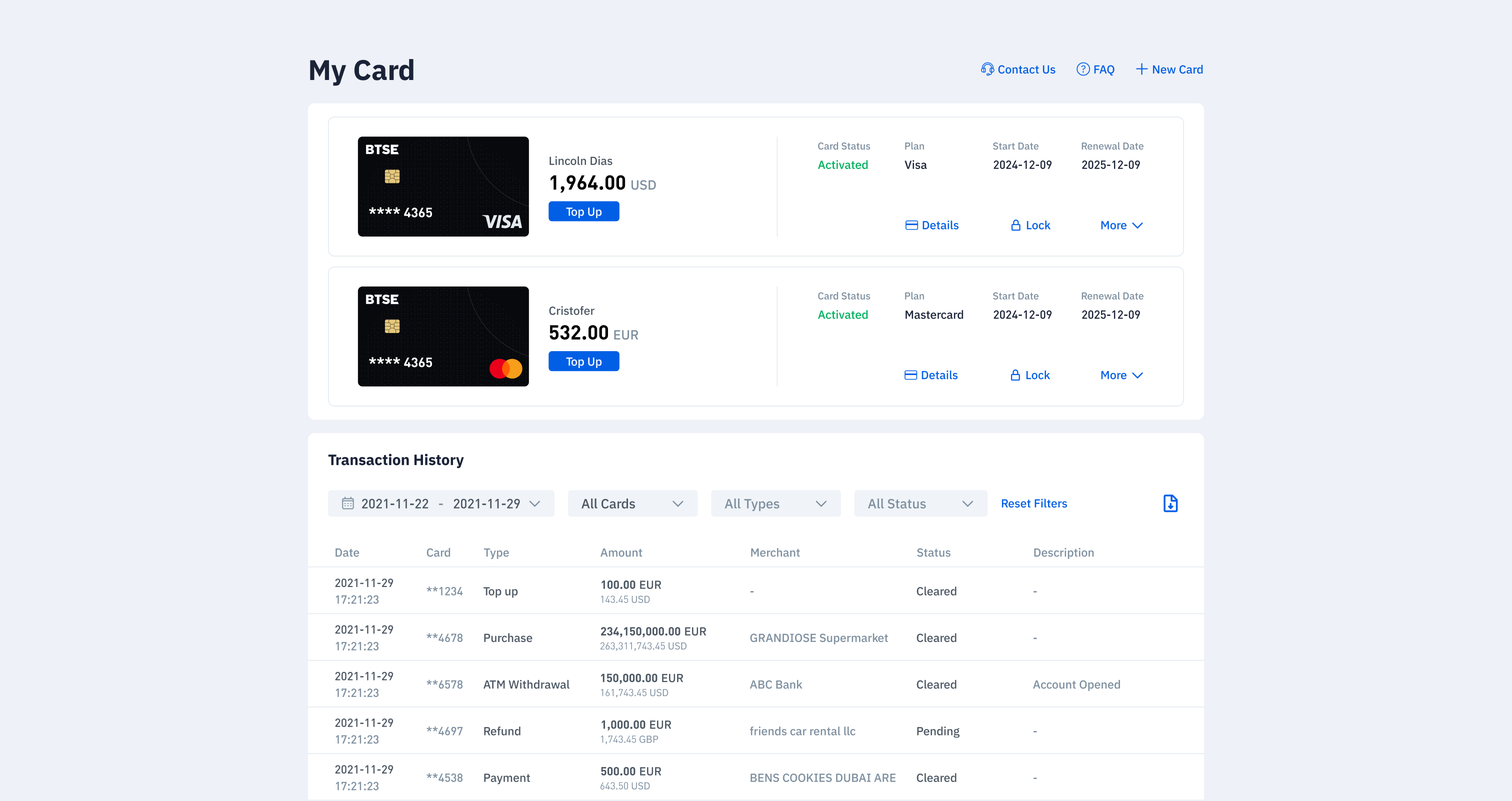The height and width of the screenshot is (801, 1512).
Task: Click the Details card icon for Lincoln Dias
Action: point(911,225)
